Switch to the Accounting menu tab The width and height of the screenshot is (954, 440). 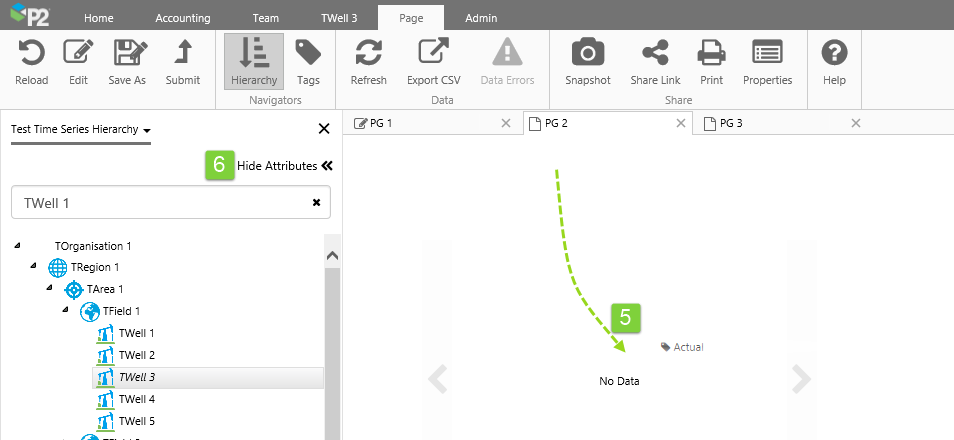coord(183,18)
